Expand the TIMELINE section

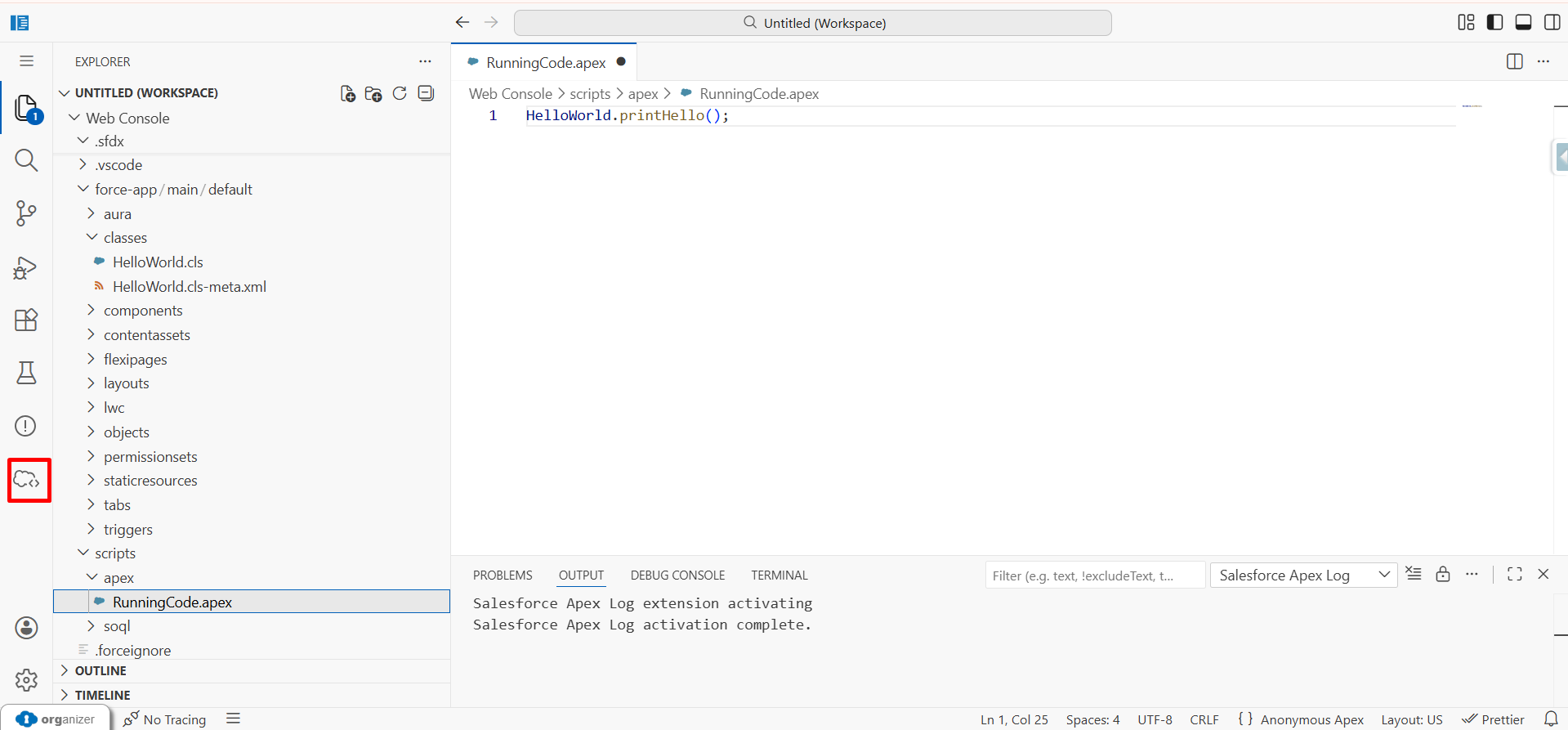[x=102, y=696]
